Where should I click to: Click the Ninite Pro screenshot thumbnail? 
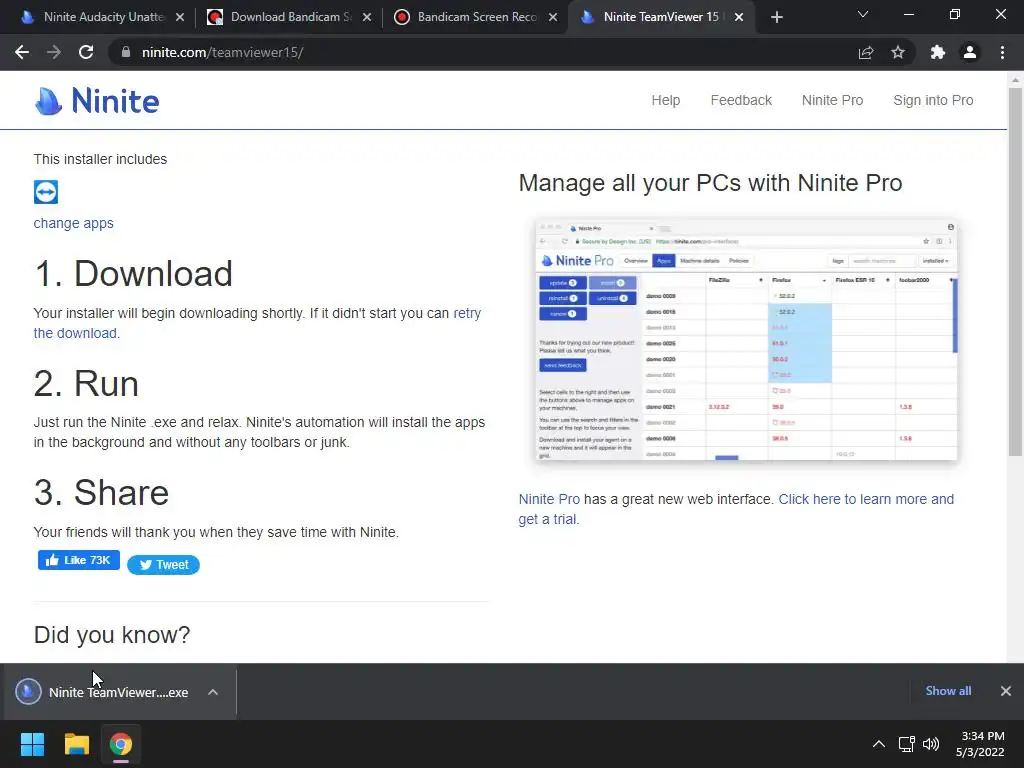point(746,340)
